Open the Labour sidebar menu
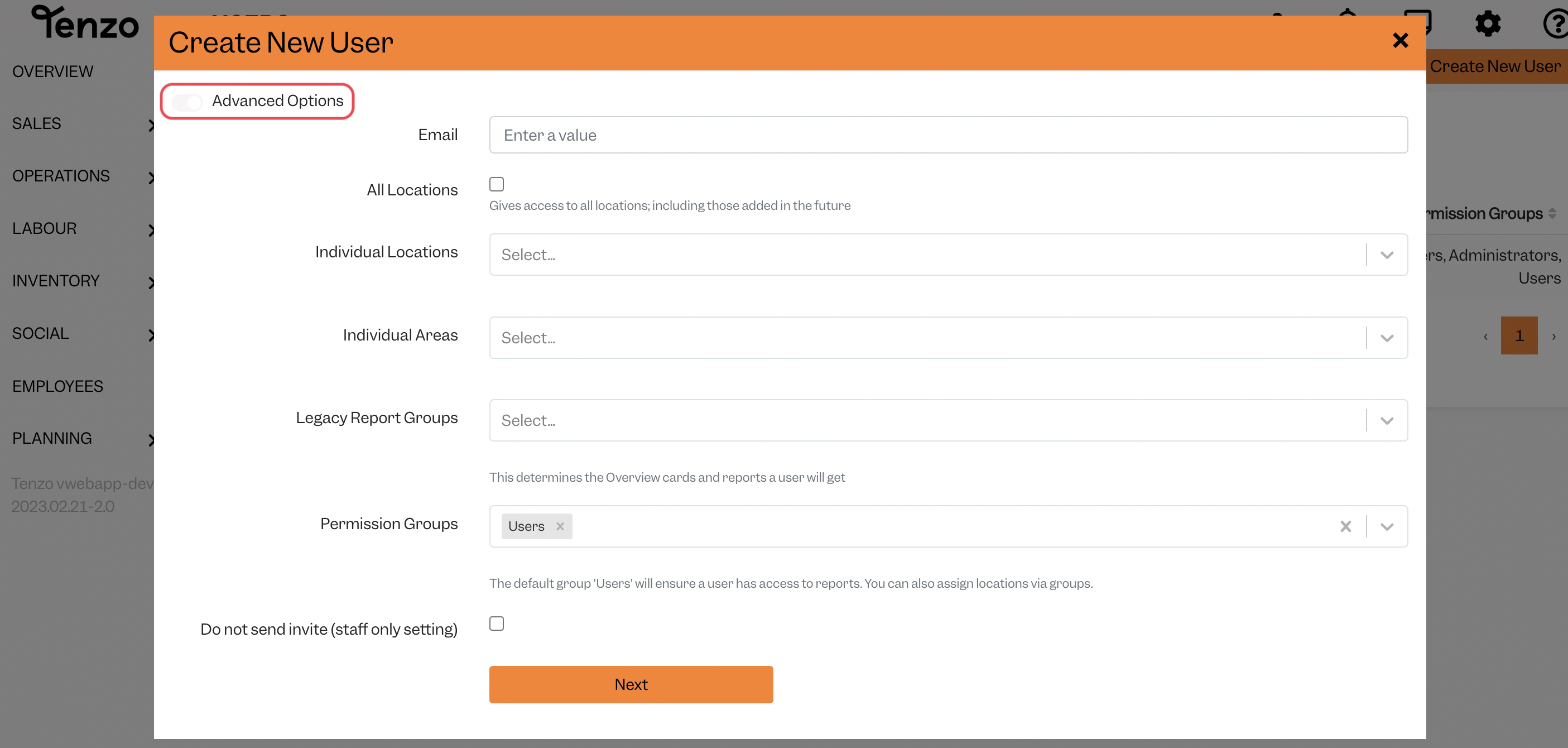This screenshot has height=748, width=1568. (44, 228)
